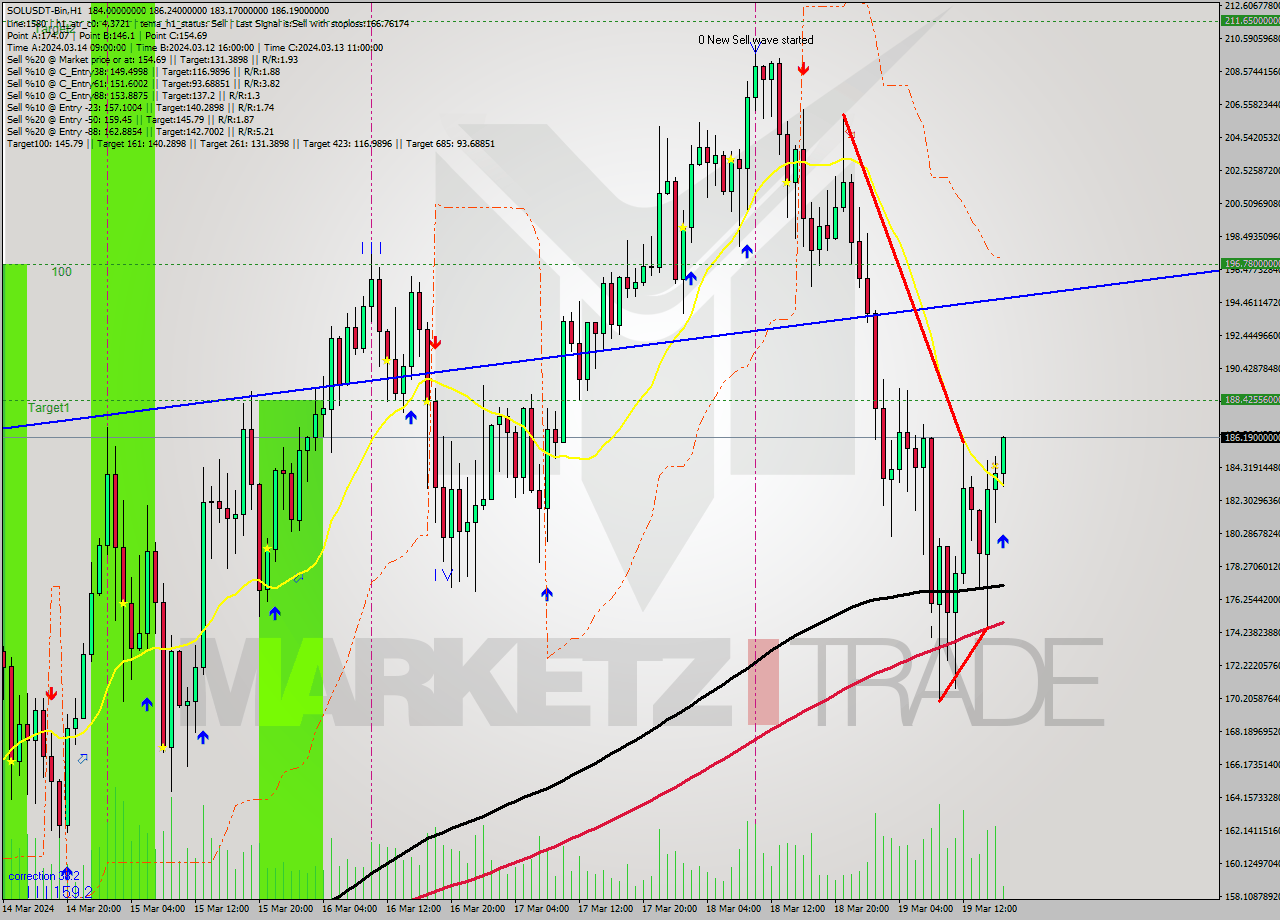Click the '15 Mar 20:00' time axis label
This screenshot has height=920, width=1280.
287,909
